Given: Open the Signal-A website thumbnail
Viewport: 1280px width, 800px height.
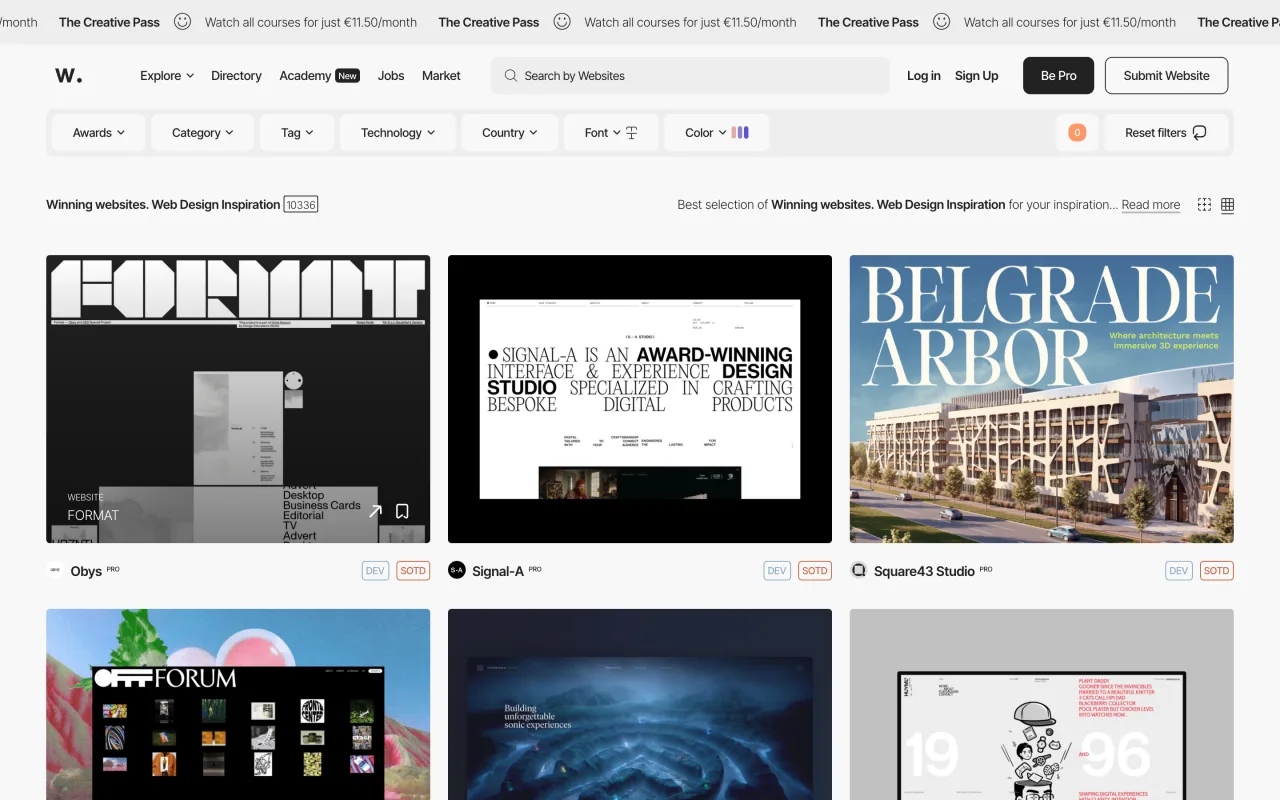Looking at the screenshot, I should [640, 399].
